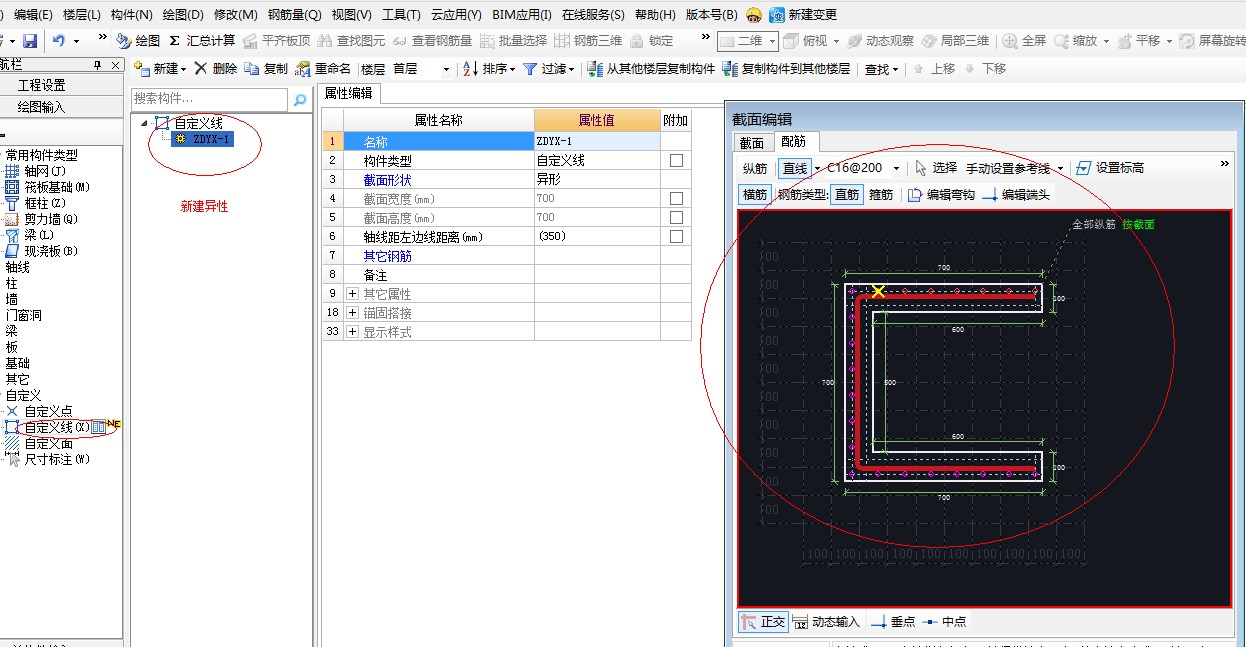The width and height of the screenshot is (1246, 647).
Task: Click the 绘图 toolbar button
Action: 138,41
